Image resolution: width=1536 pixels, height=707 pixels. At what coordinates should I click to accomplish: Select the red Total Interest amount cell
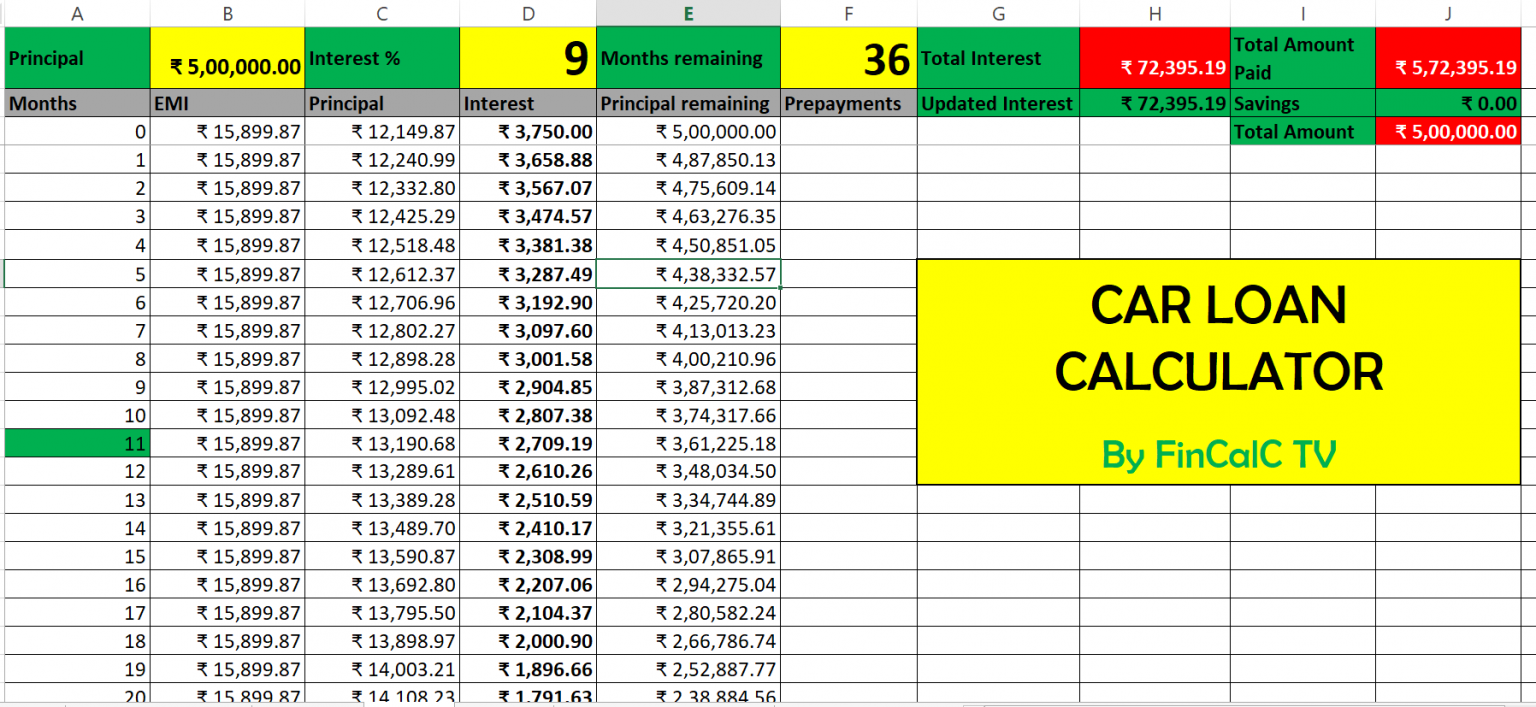click(1155, 57)
